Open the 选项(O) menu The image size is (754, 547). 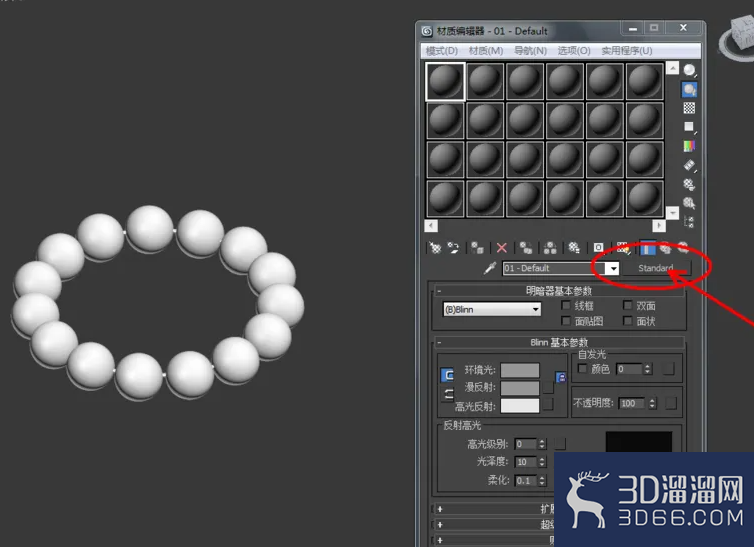point(574,50)
